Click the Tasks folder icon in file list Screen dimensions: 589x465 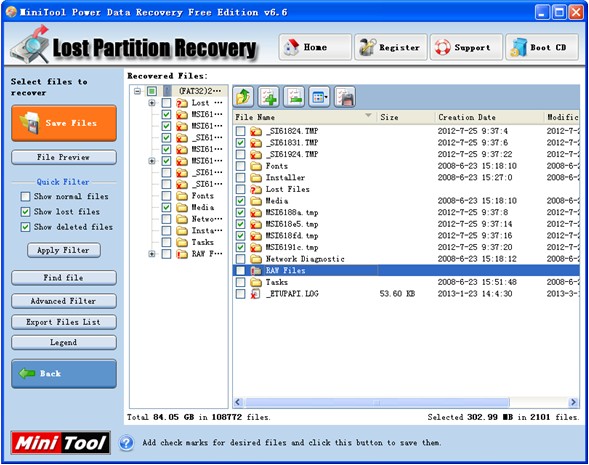[256, 282]
